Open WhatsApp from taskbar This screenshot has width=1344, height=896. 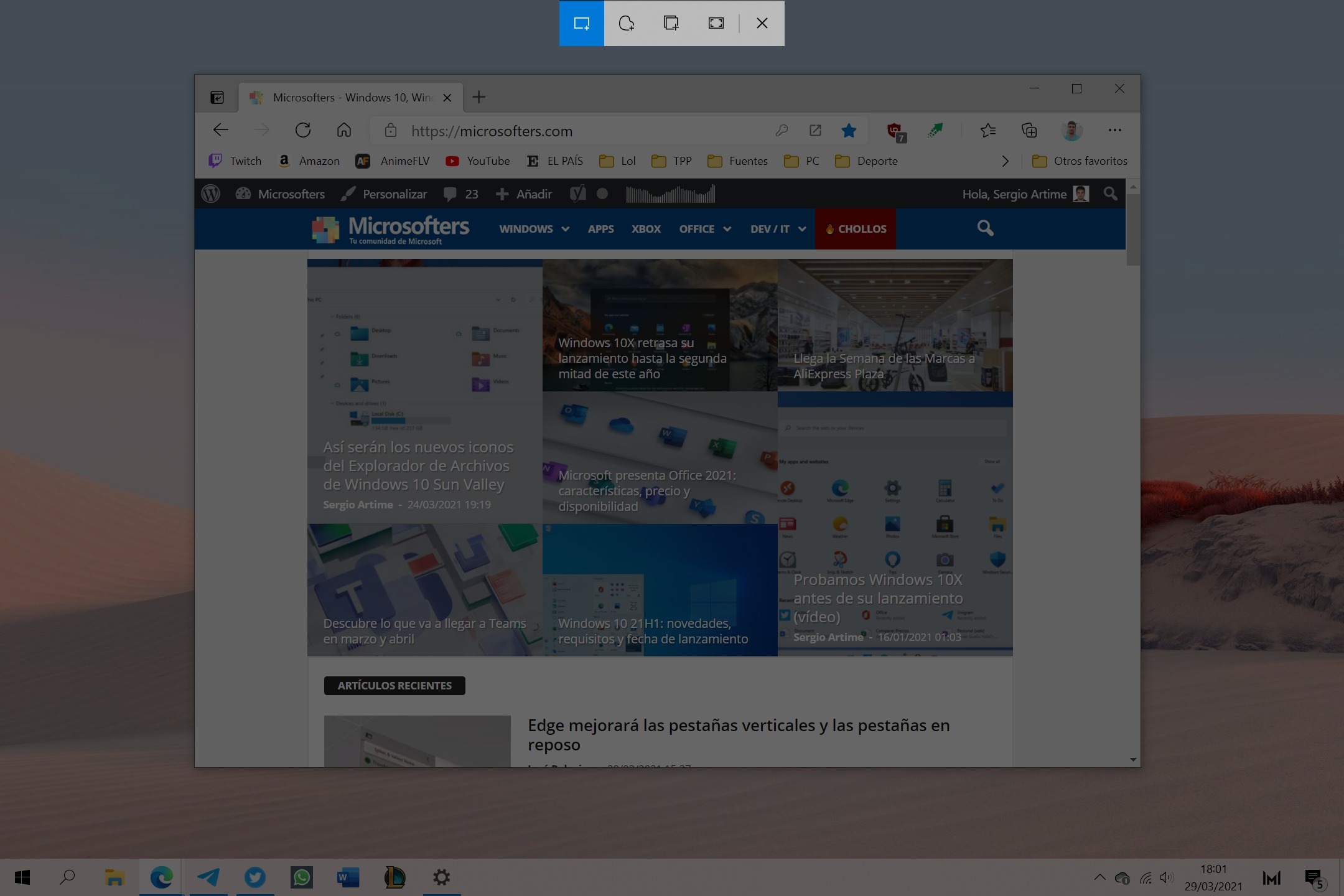[x=302, y=877]
